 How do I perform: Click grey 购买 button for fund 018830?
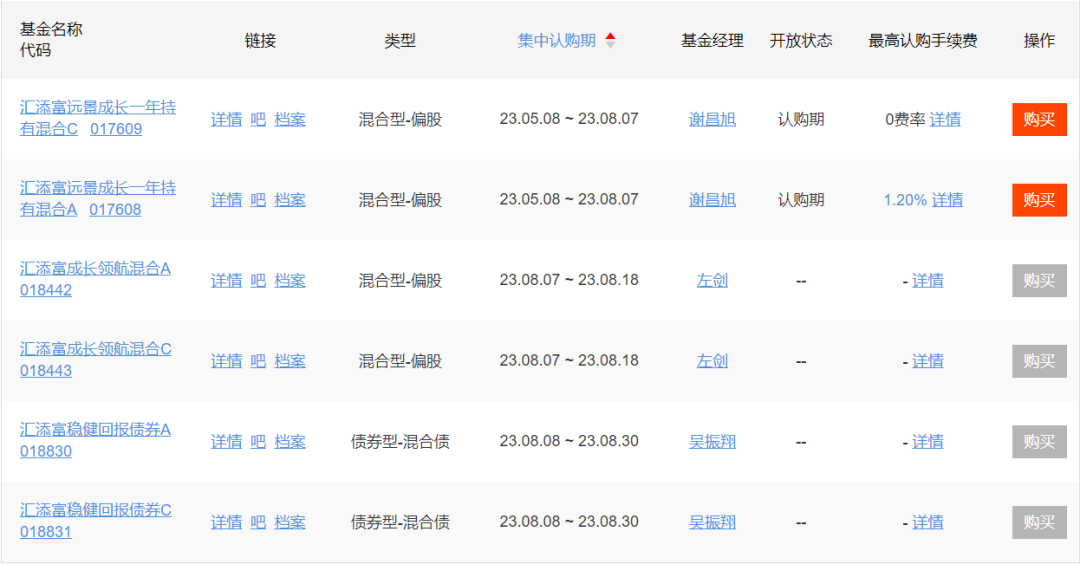pyautogui.click(x=1039, y=441)
